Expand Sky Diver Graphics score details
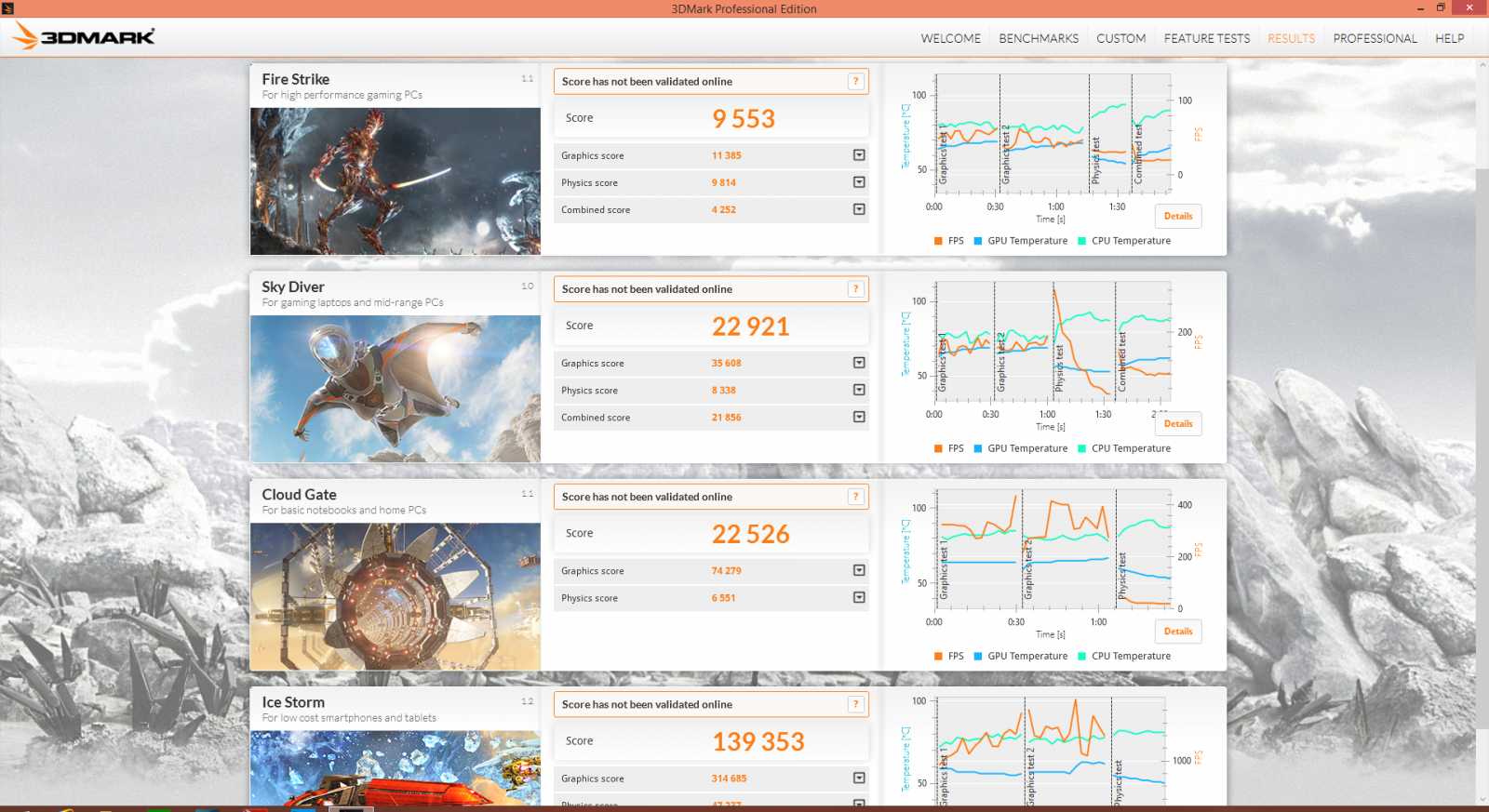 pyautogui.click(x=859, y=363)
